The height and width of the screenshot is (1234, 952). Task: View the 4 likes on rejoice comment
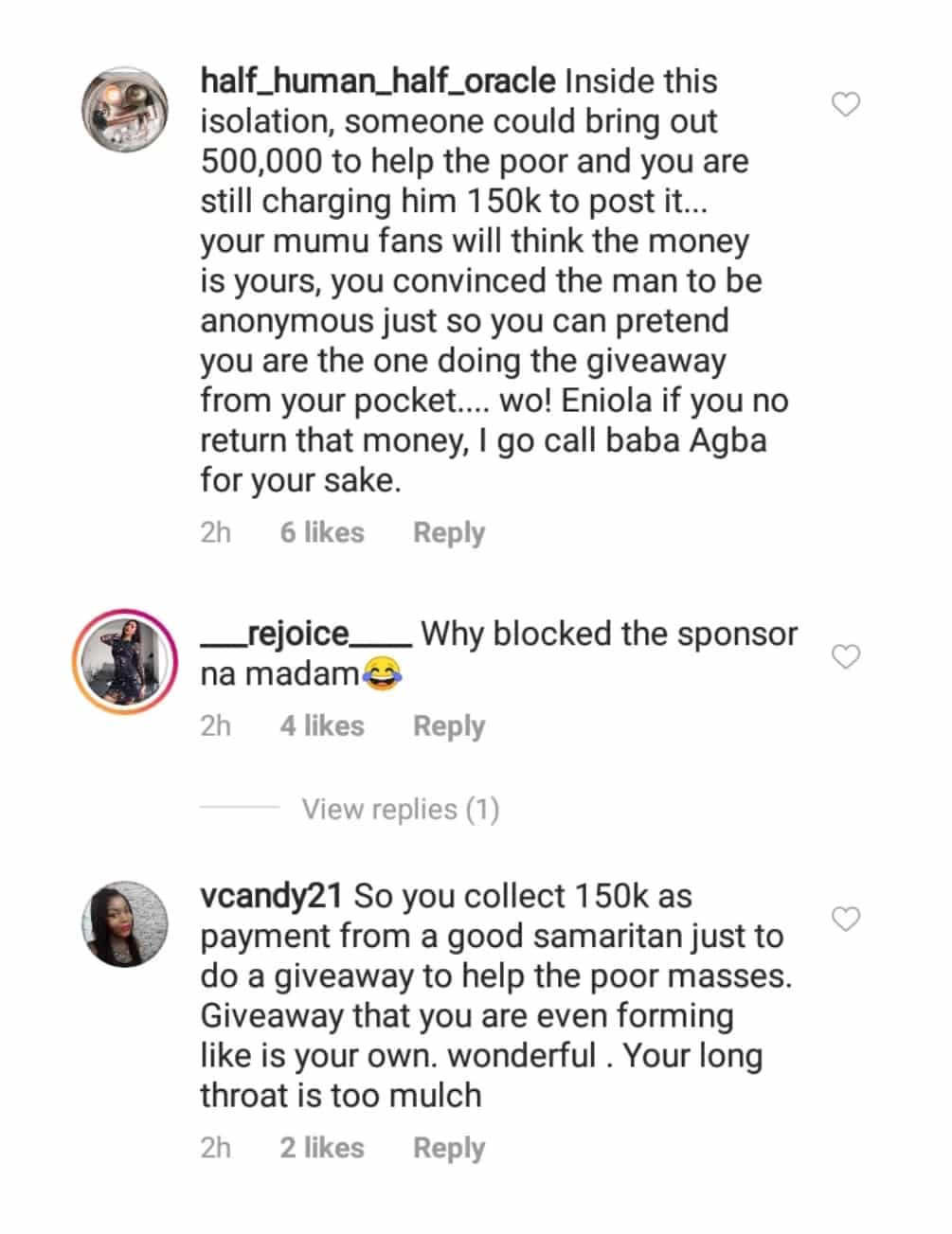(x=322, y=726)
